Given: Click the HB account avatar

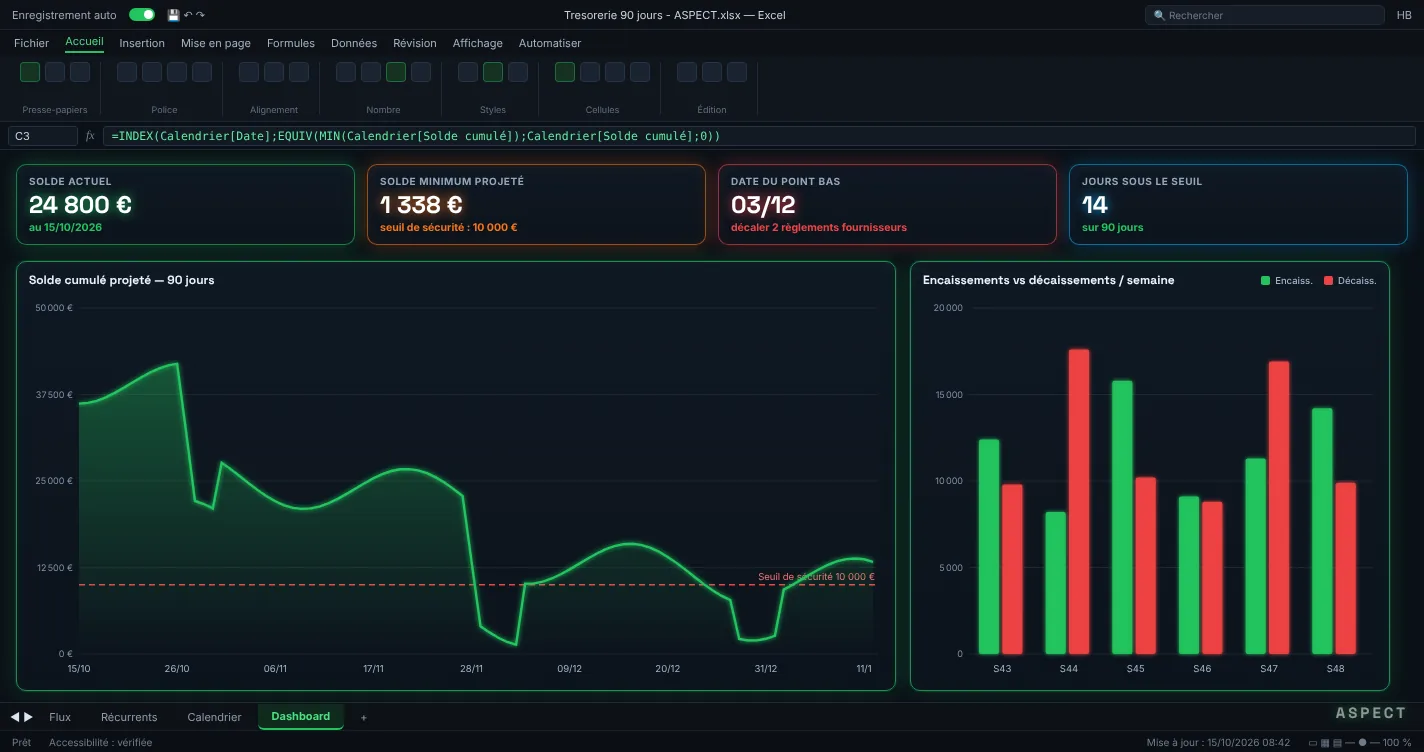Looking at the screenshot, I should point(1404,15).
